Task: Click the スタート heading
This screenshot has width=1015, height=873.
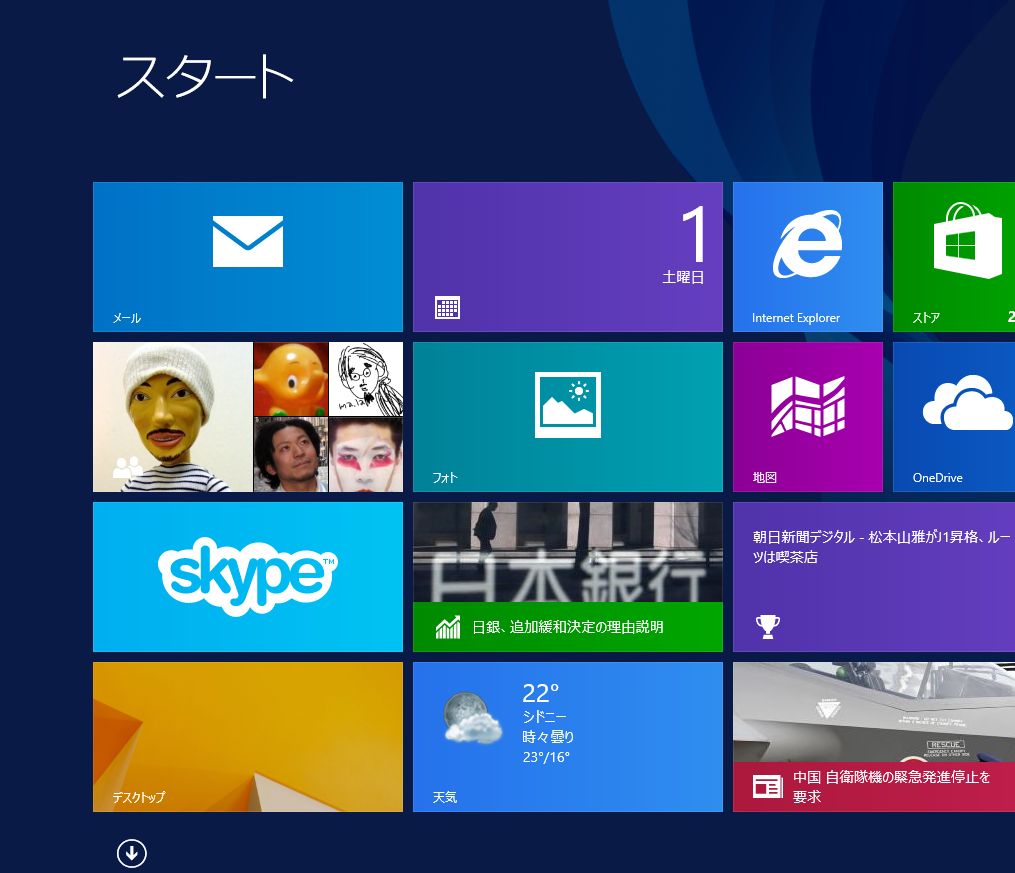Action: (205, 76)
